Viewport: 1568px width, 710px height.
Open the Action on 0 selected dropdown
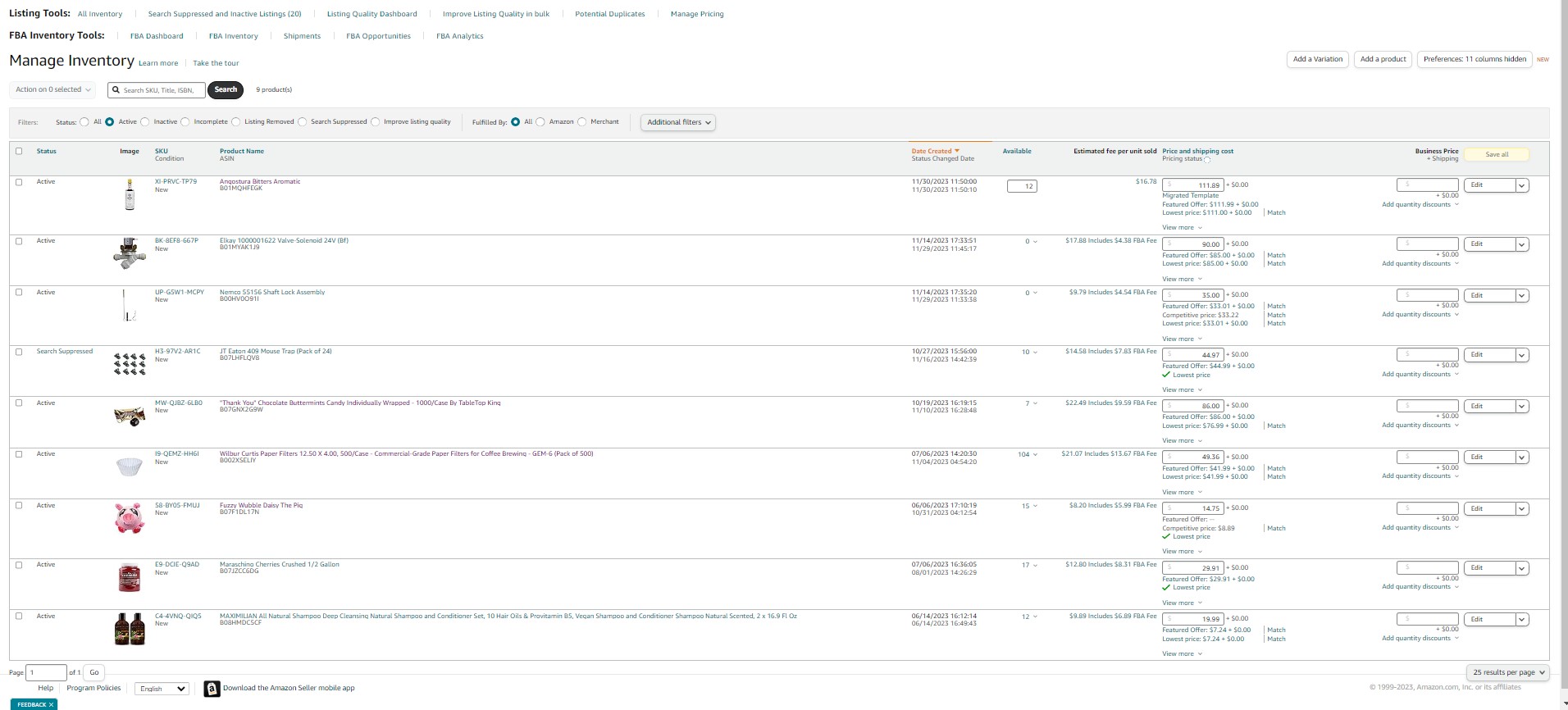click(x=53, y=90)
